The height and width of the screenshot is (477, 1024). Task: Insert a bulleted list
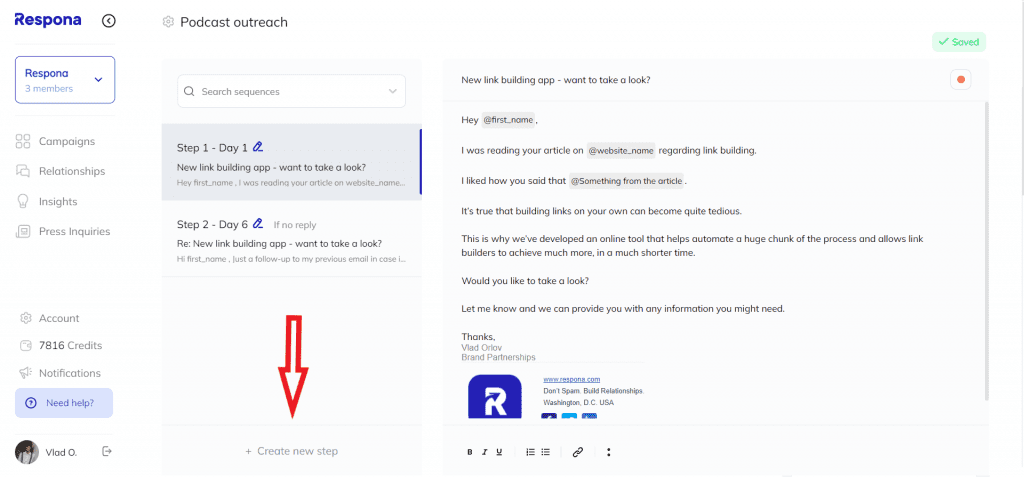(546, 452)
